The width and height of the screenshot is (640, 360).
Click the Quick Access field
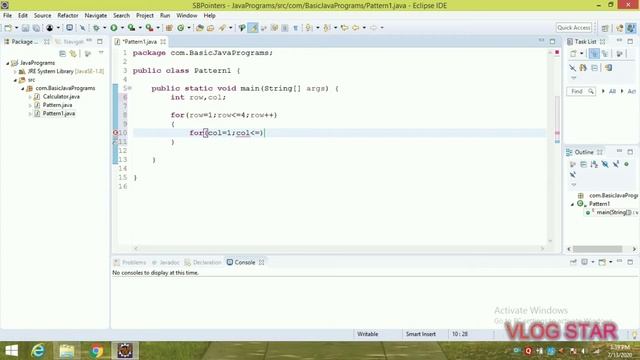[x=573, y=28]
